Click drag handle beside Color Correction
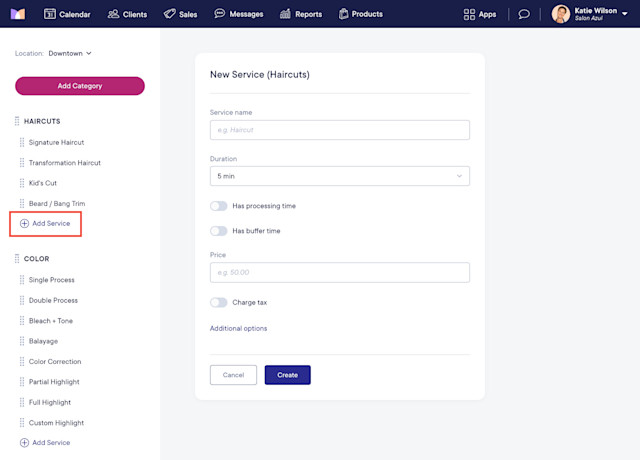This screenshot has width=640, height=460. pos(22,361)
